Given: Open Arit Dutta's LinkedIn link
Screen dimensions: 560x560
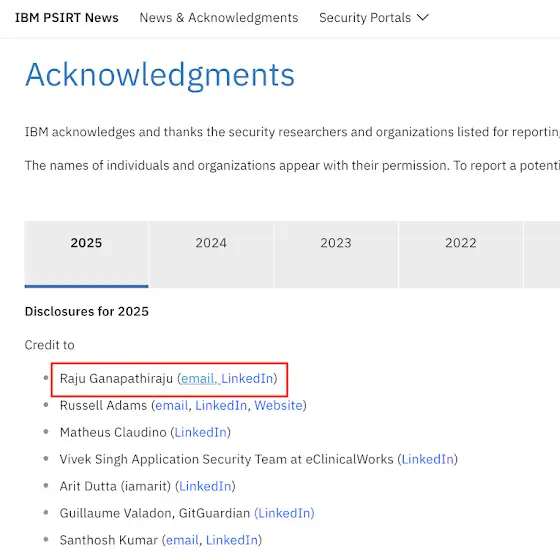Looking at the screenshot, I should pyautogui.click(x=205, y=486).
